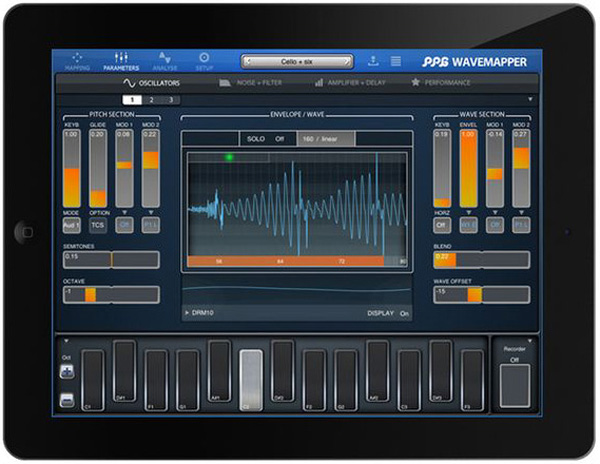Adjust Wave Section MOD 2 slider
The height and width of the screenshot is (464, 600).
tap(521, 168)
